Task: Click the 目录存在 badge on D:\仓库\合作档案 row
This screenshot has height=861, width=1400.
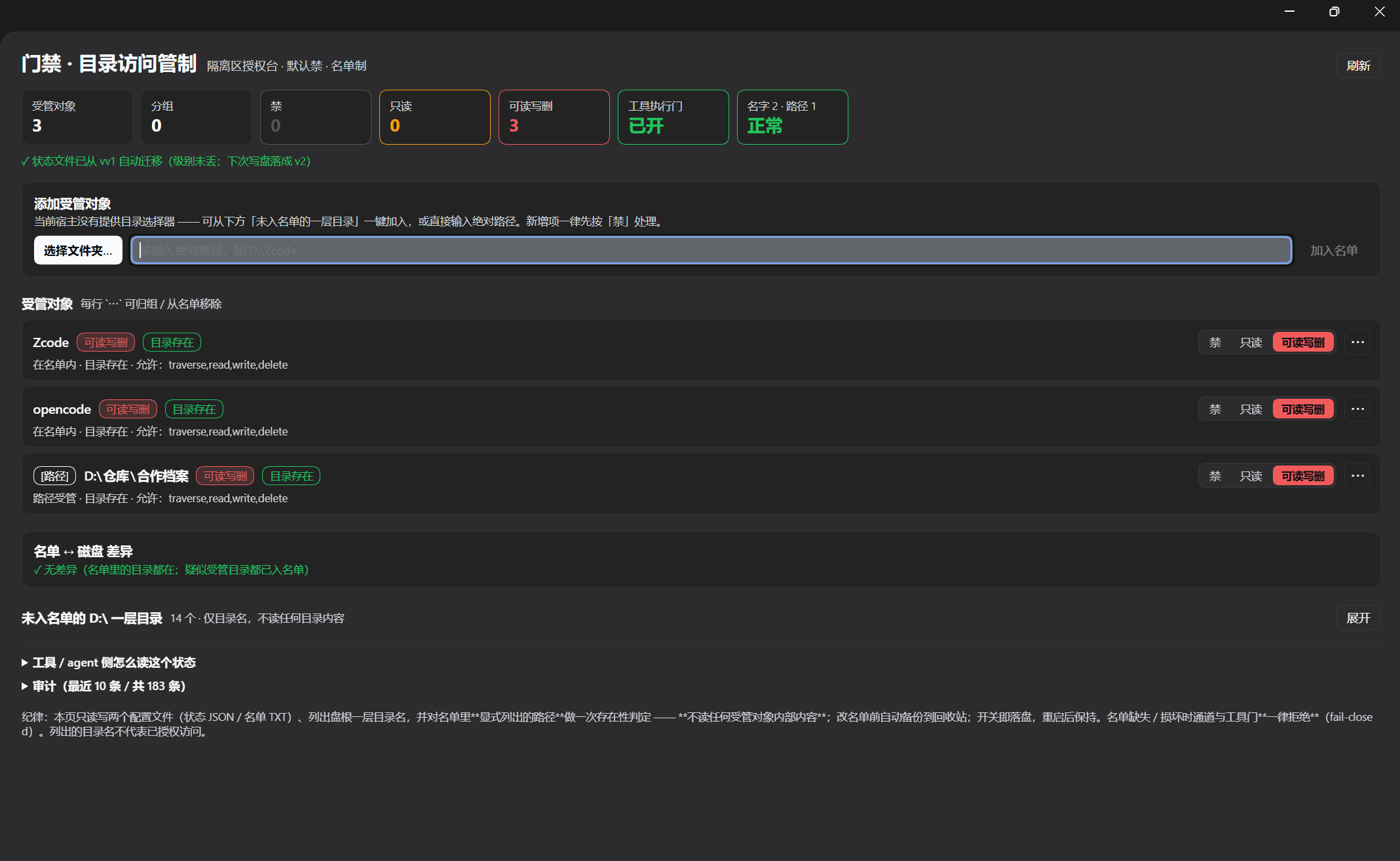Action: click(291, 476)
